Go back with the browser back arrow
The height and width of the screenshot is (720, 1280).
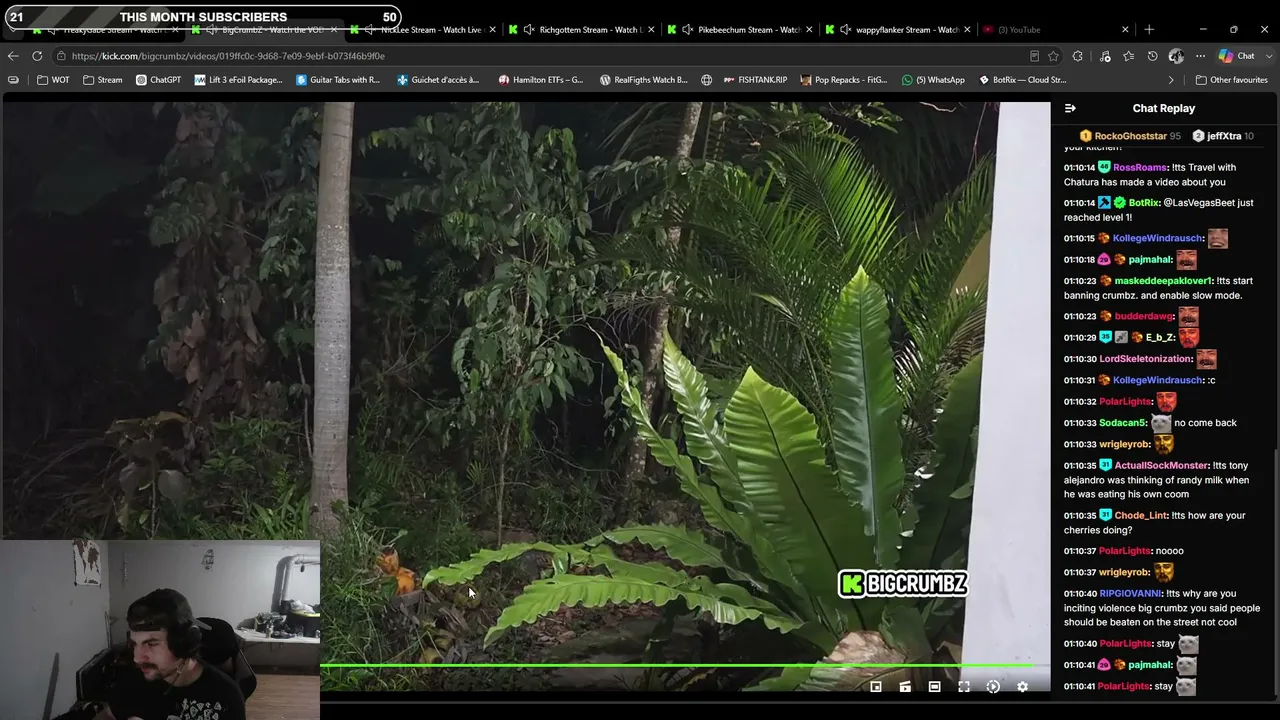(x=12, y=56)
